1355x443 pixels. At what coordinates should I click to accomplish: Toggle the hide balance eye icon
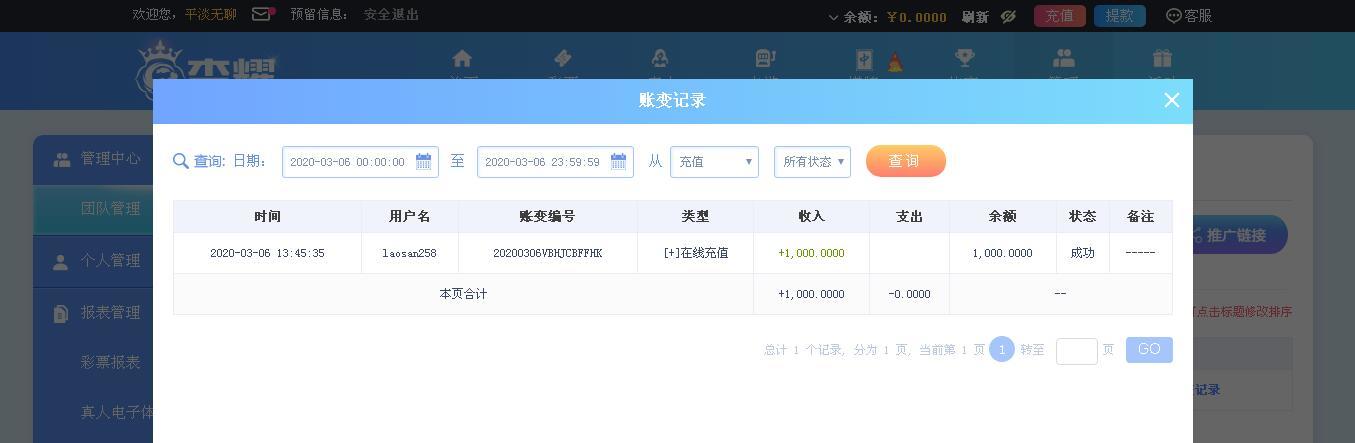point(1009,16)
